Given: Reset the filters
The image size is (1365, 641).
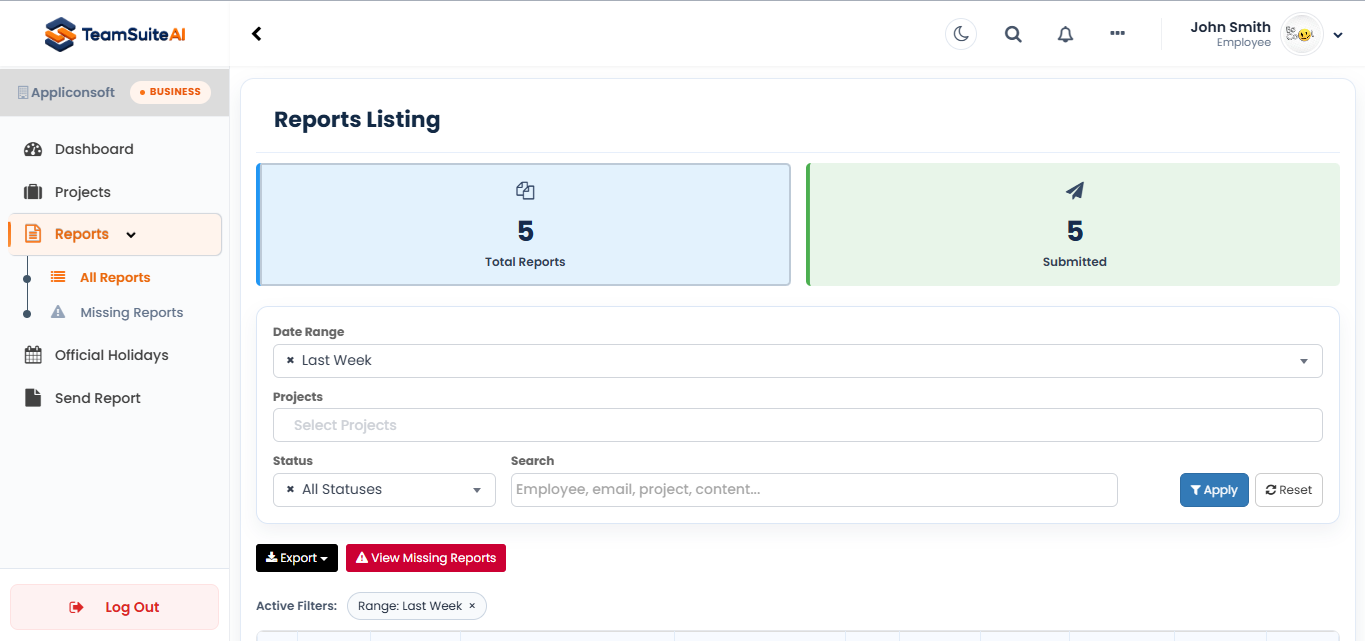Looking at the screenshot, I should (1289, 490).
